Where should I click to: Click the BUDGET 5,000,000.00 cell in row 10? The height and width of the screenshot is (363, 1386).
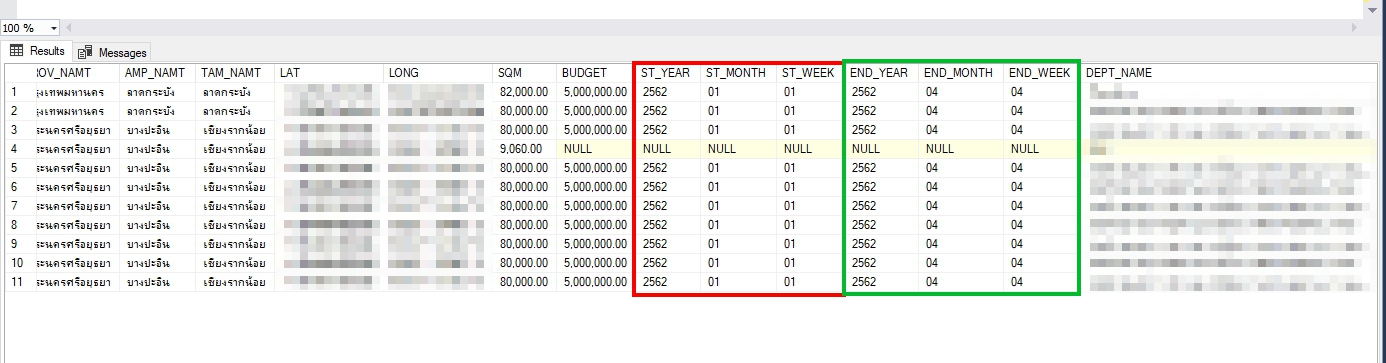point(596,263)
